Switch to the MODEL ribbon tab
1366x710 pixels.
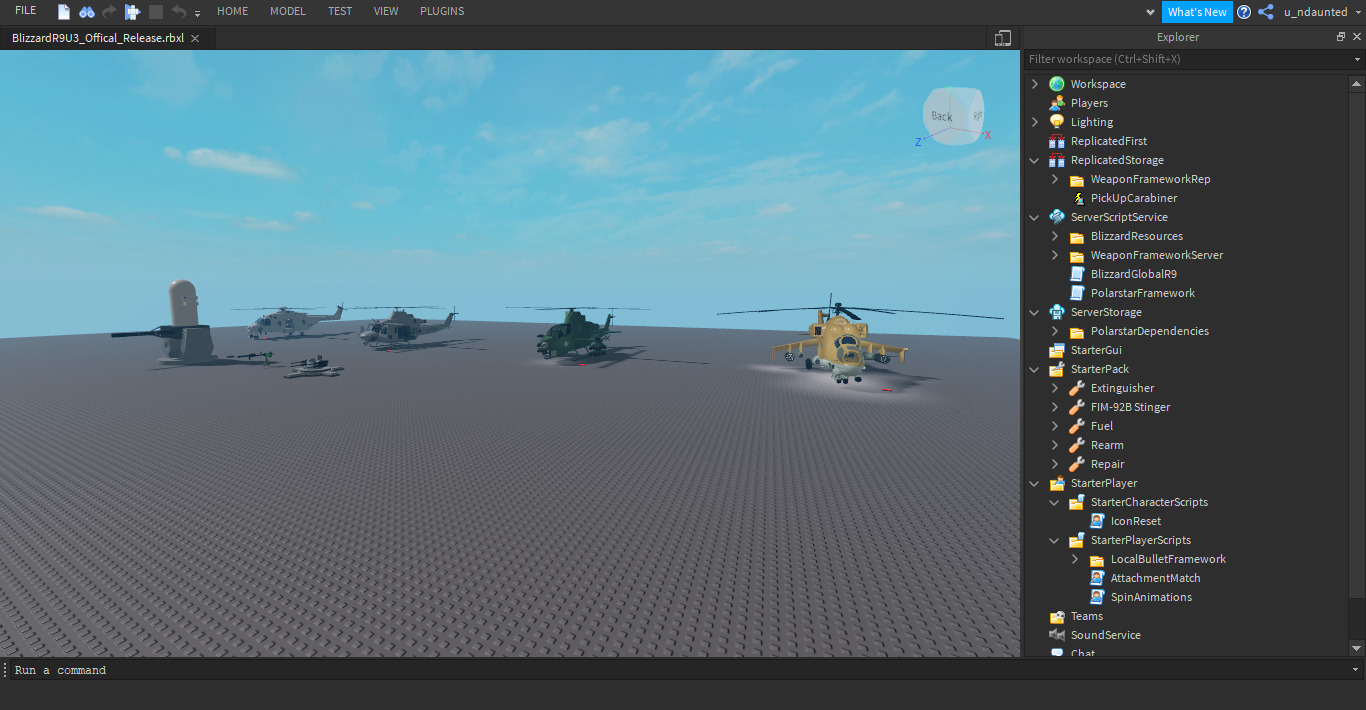pyautogui.click(x=288, y=11)
